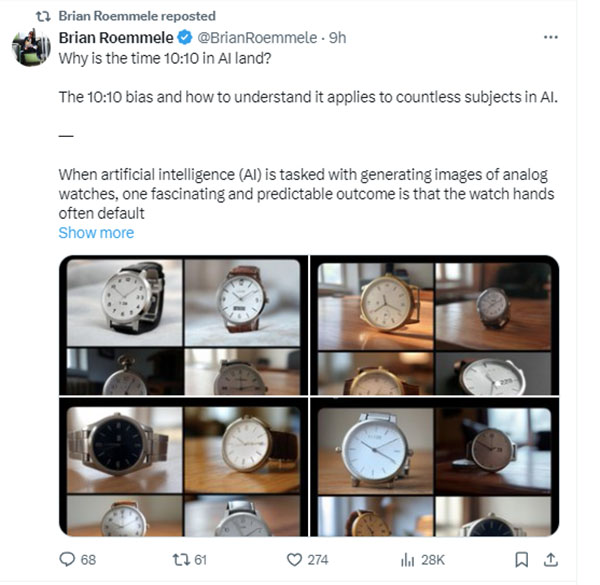Open tweet analytics views icon
Image resolution: width=600 pixels, height=585 pixels.
[x=408, y=559]
